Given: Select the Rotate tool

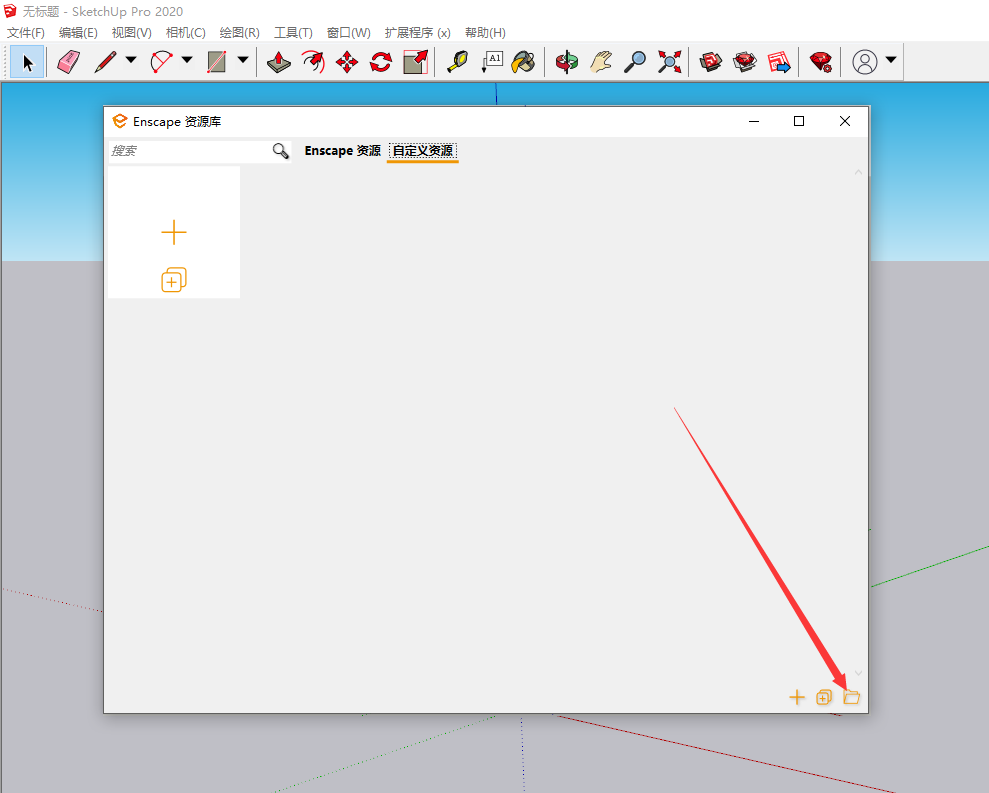Looking at the screenshot, I should (x=381, y=62).
